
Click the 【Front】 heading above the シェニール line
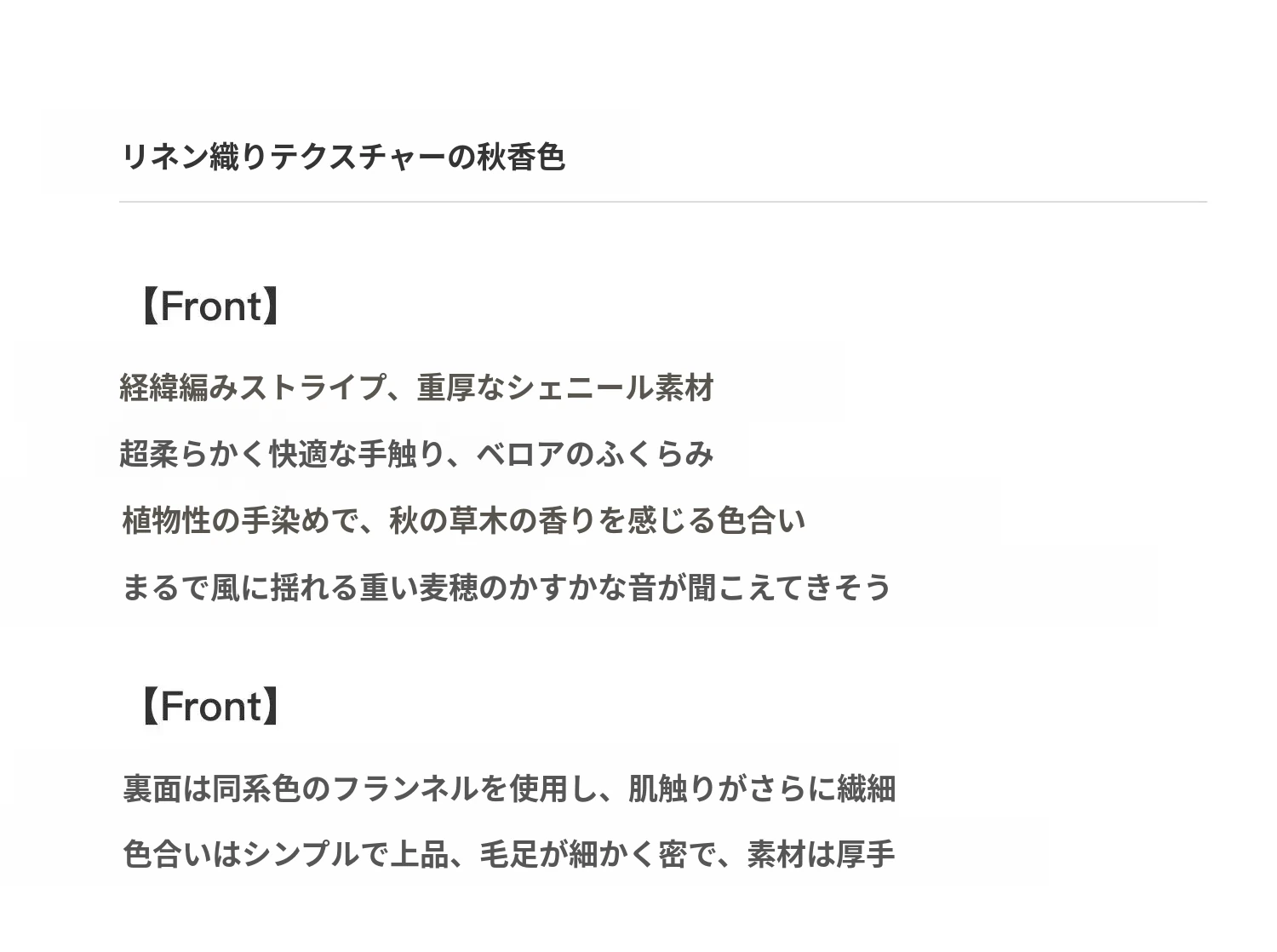209,307
